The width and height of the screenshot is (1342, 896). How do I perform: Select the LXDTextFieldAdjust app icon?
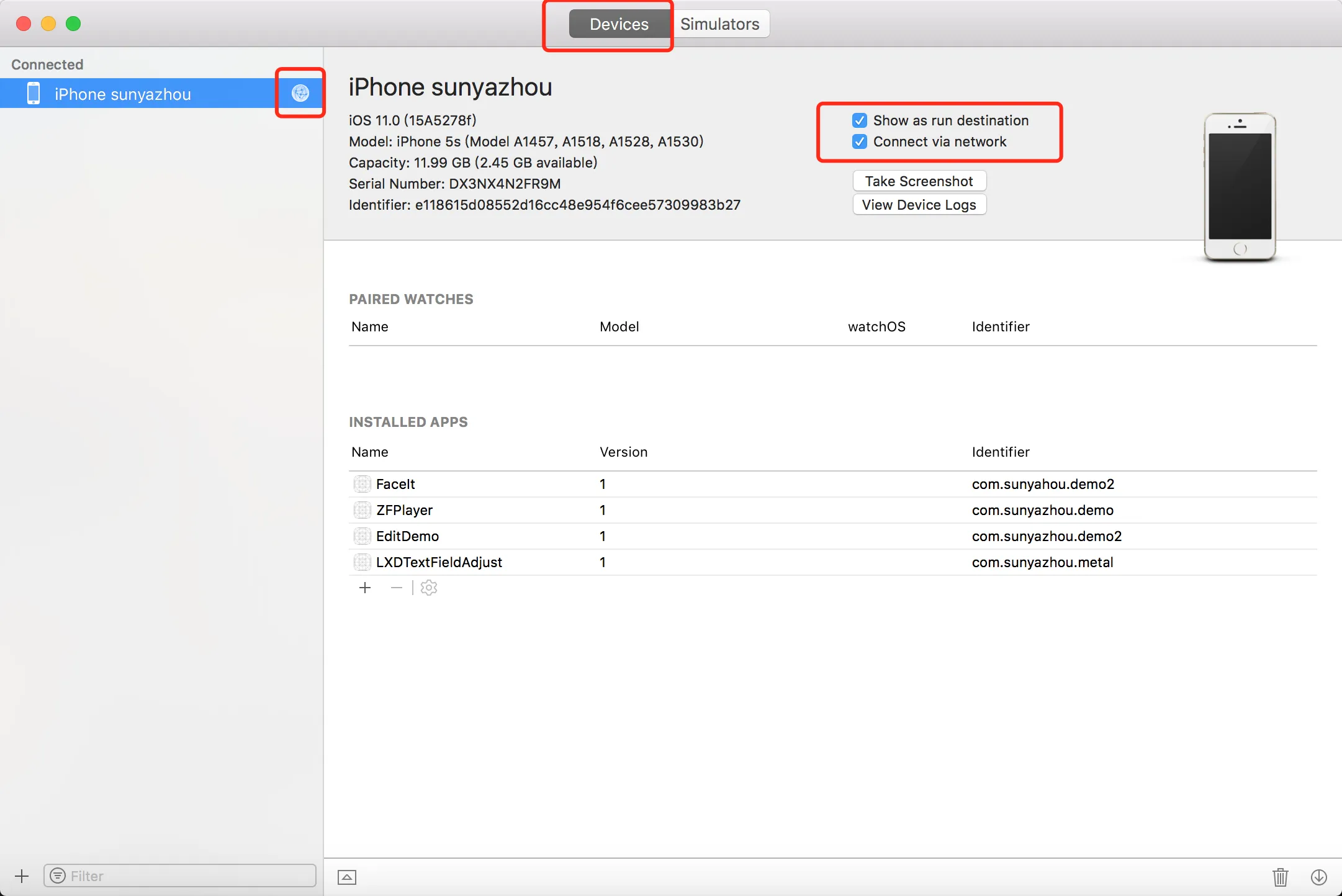[x=363, y=562]
